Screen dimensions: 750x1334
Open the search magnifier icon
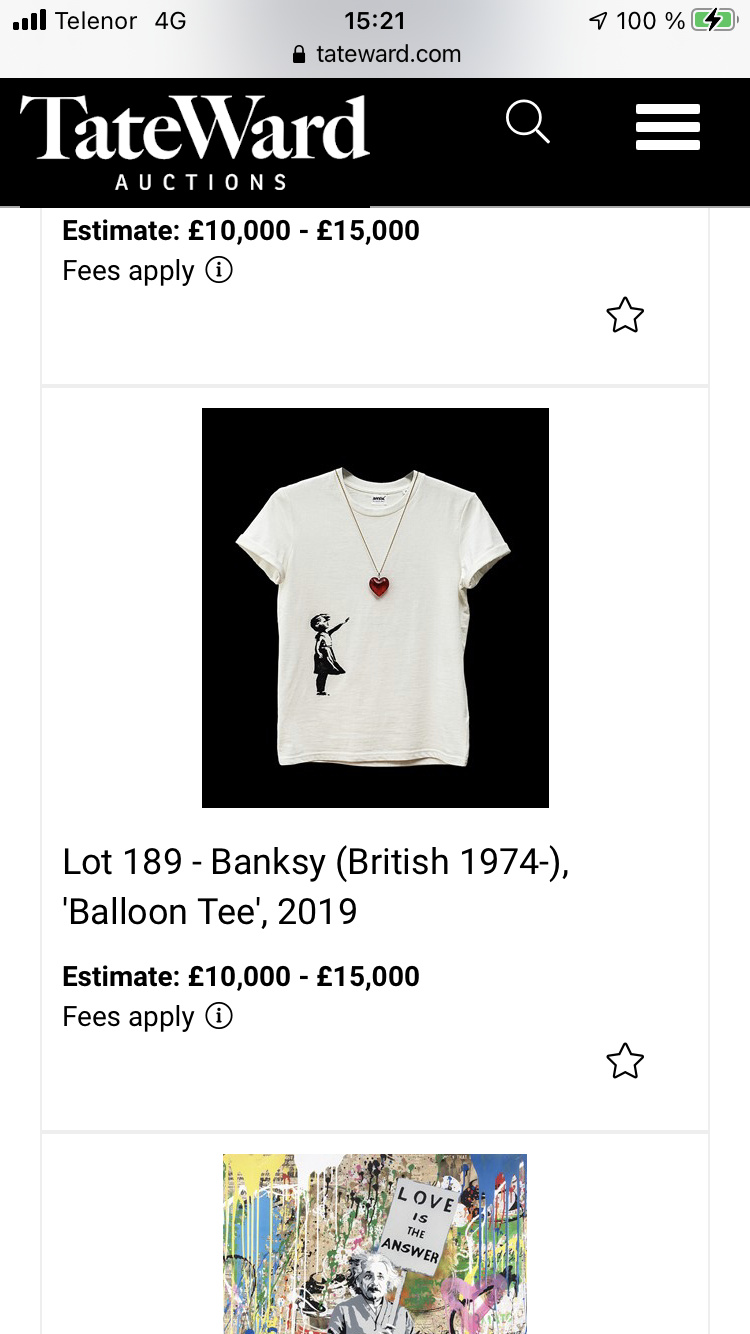pyautogui.click(x=528, y=124)
